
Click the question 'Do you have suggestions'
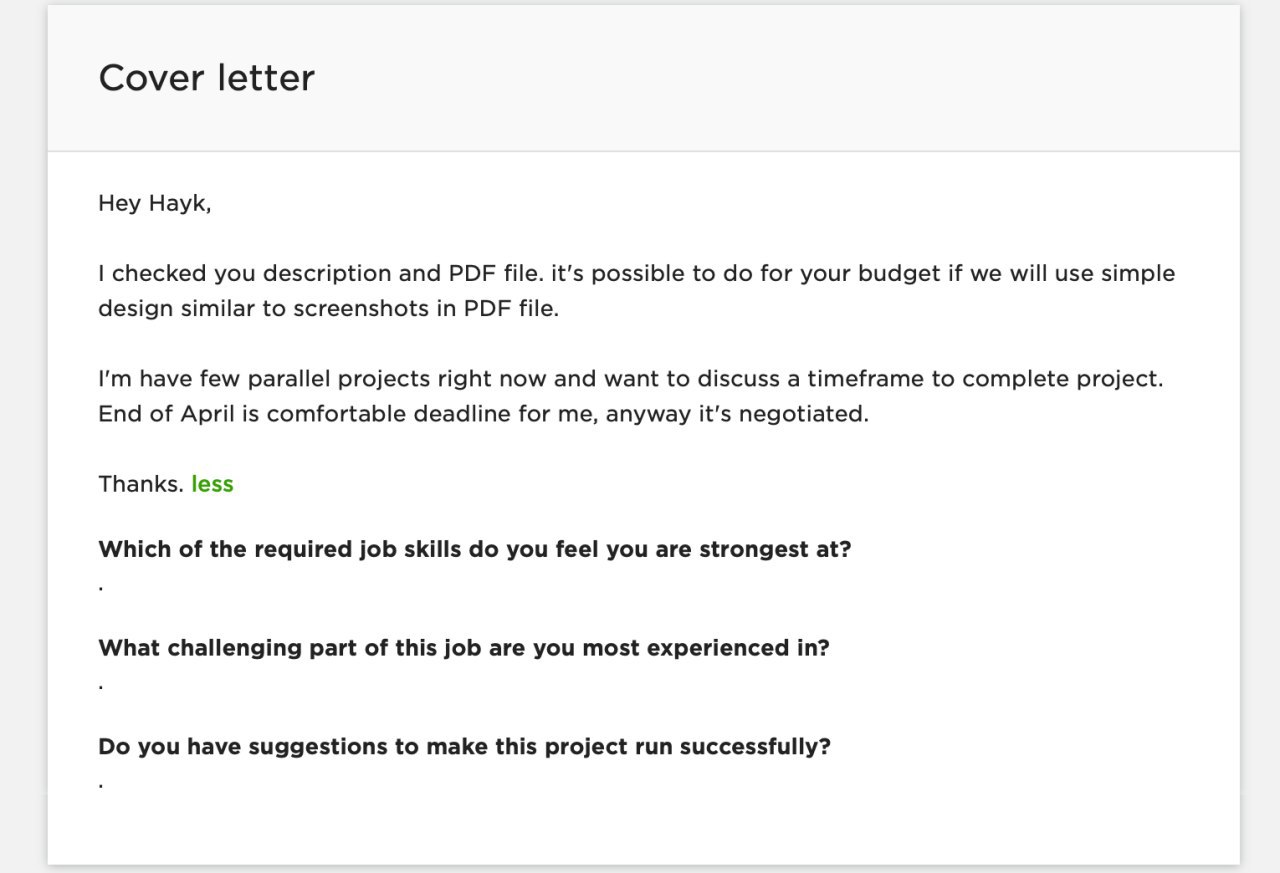coord(464,747)
